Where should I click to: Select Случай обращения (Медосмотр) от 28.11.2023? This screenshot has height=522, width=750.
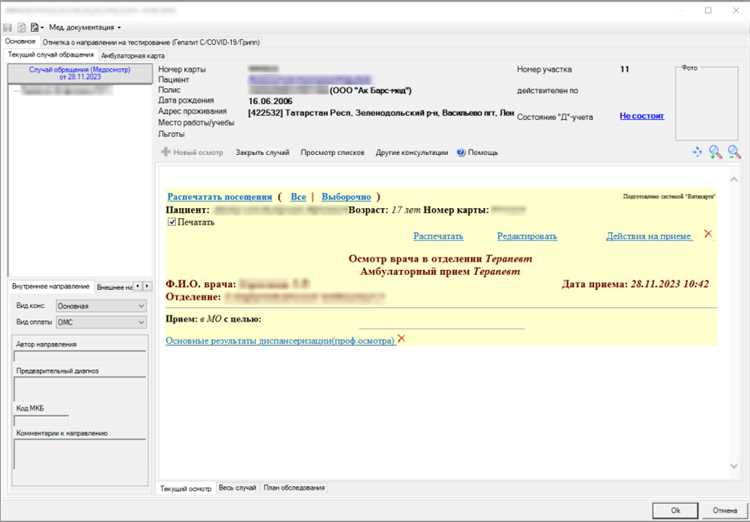click(80, 73)
